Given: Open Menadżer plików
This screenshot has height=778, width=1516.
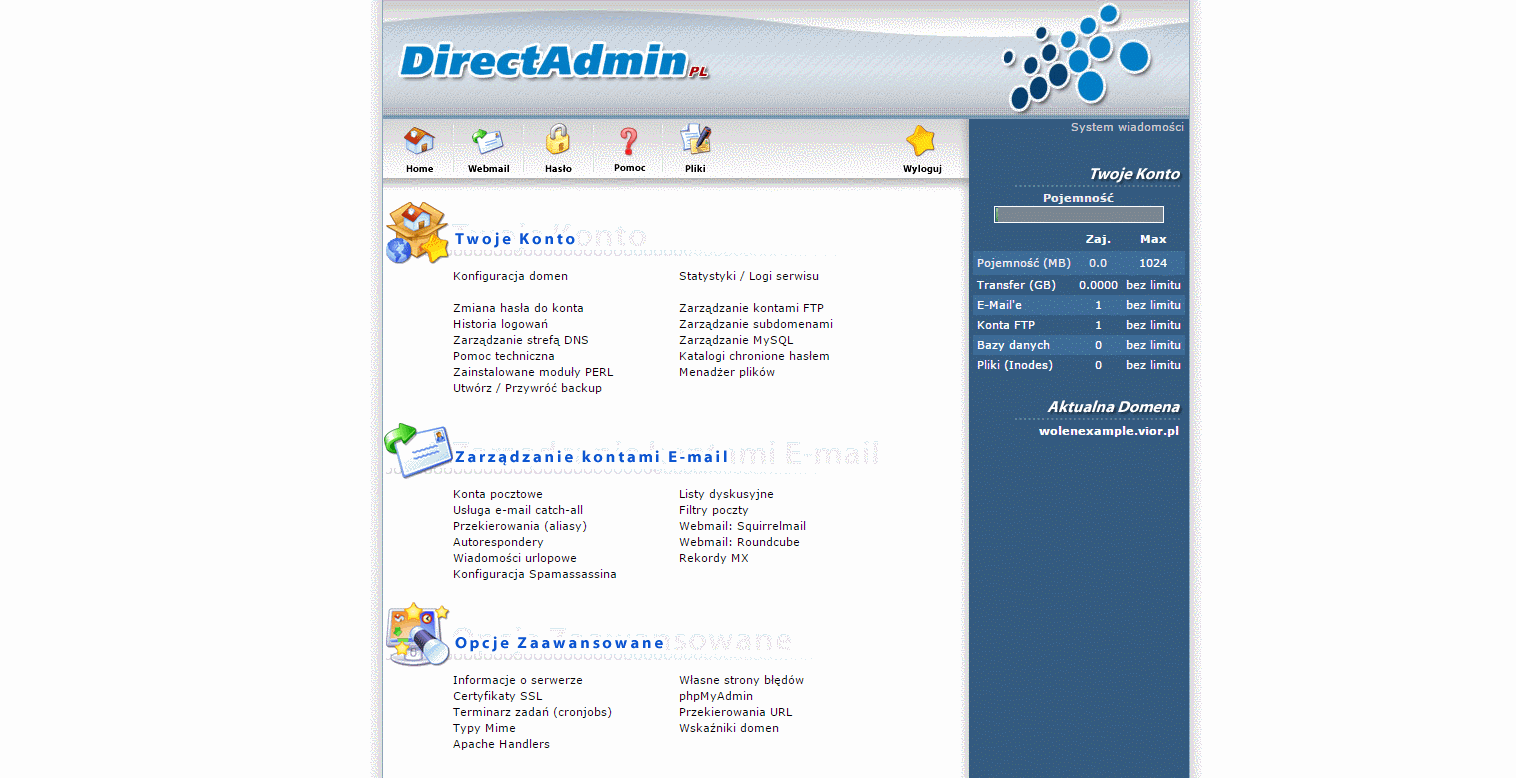Looking at the screenshot, I should [x=727, y=372].
